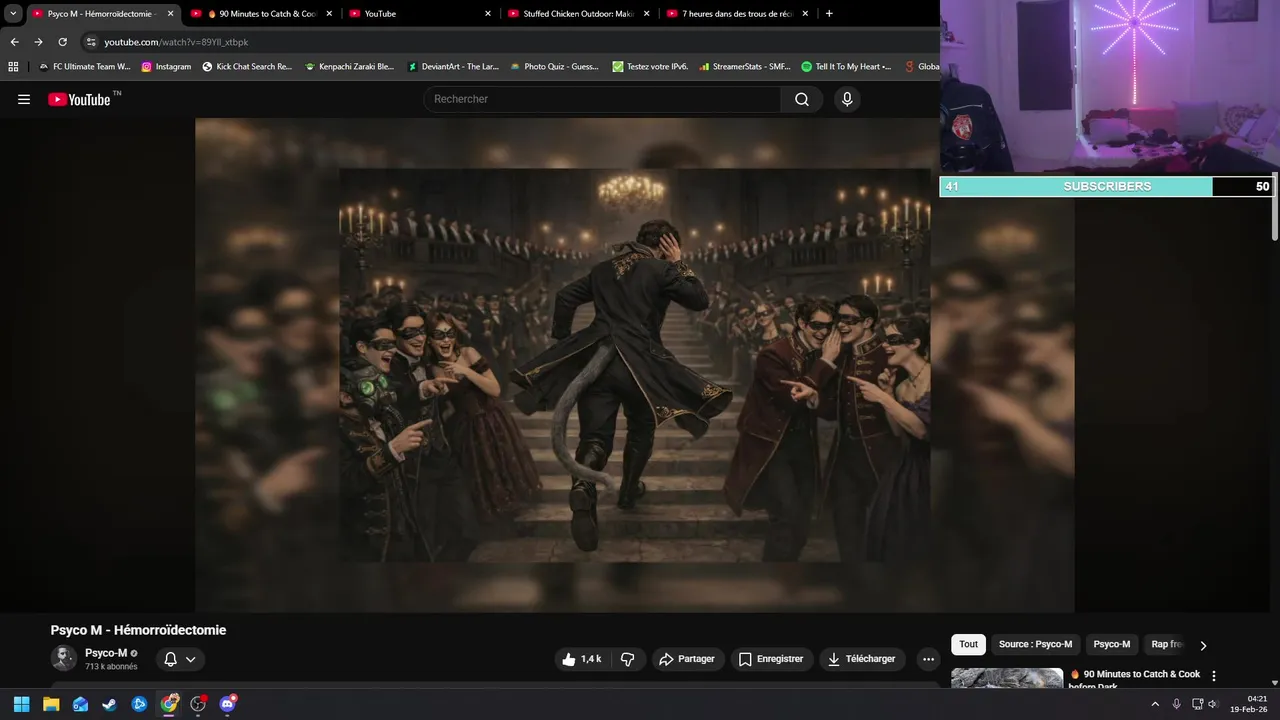
Task: Download video with Télécharger button
Action: click(862, 659)
